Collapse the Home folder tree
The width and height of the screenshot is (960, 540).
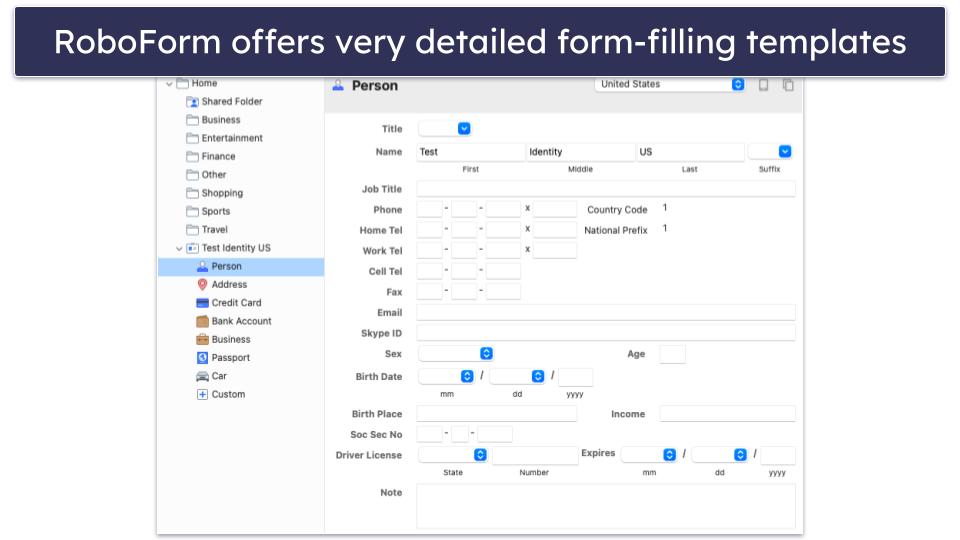click(x=170, y=84)
